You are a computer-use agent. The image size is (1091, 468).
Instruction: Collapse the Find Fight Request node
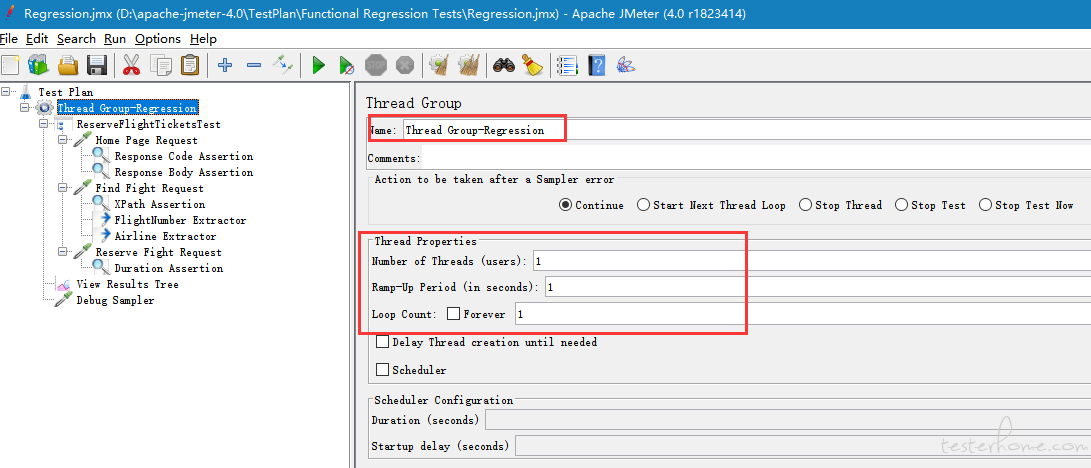tap(63, 188)
